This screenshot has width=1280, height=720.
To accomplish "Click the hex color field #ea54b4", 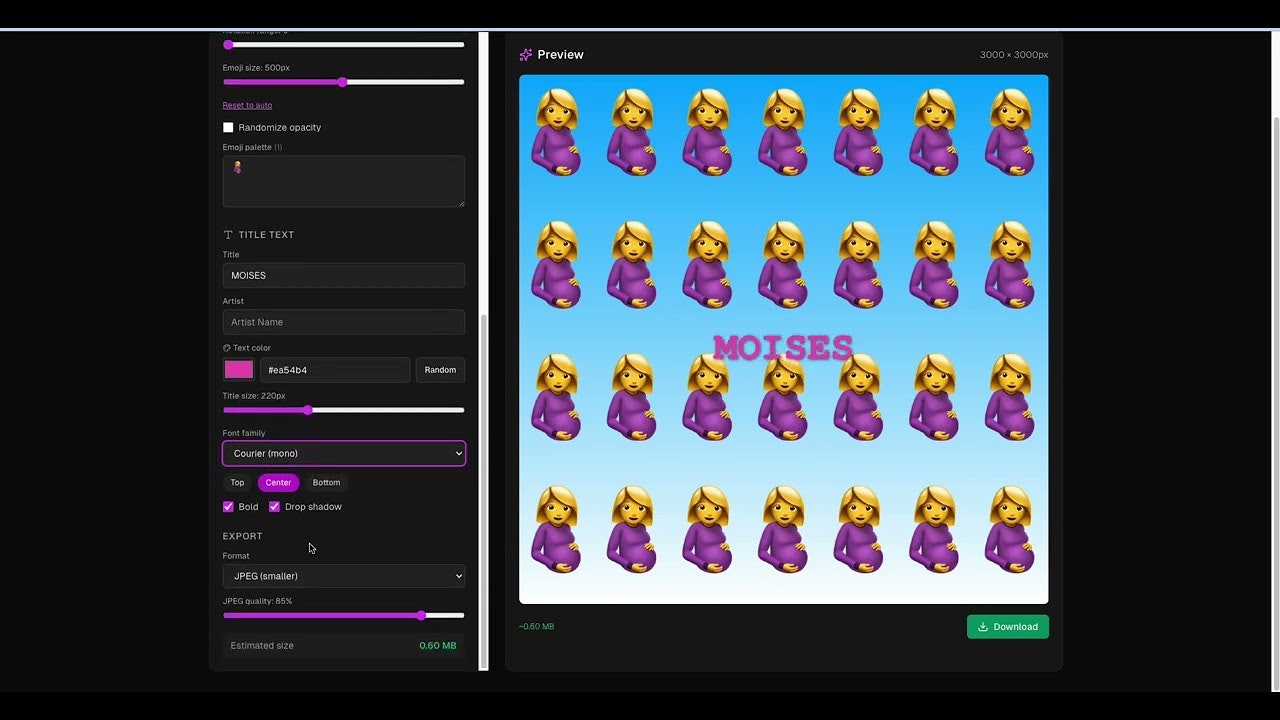I will 335,370.
